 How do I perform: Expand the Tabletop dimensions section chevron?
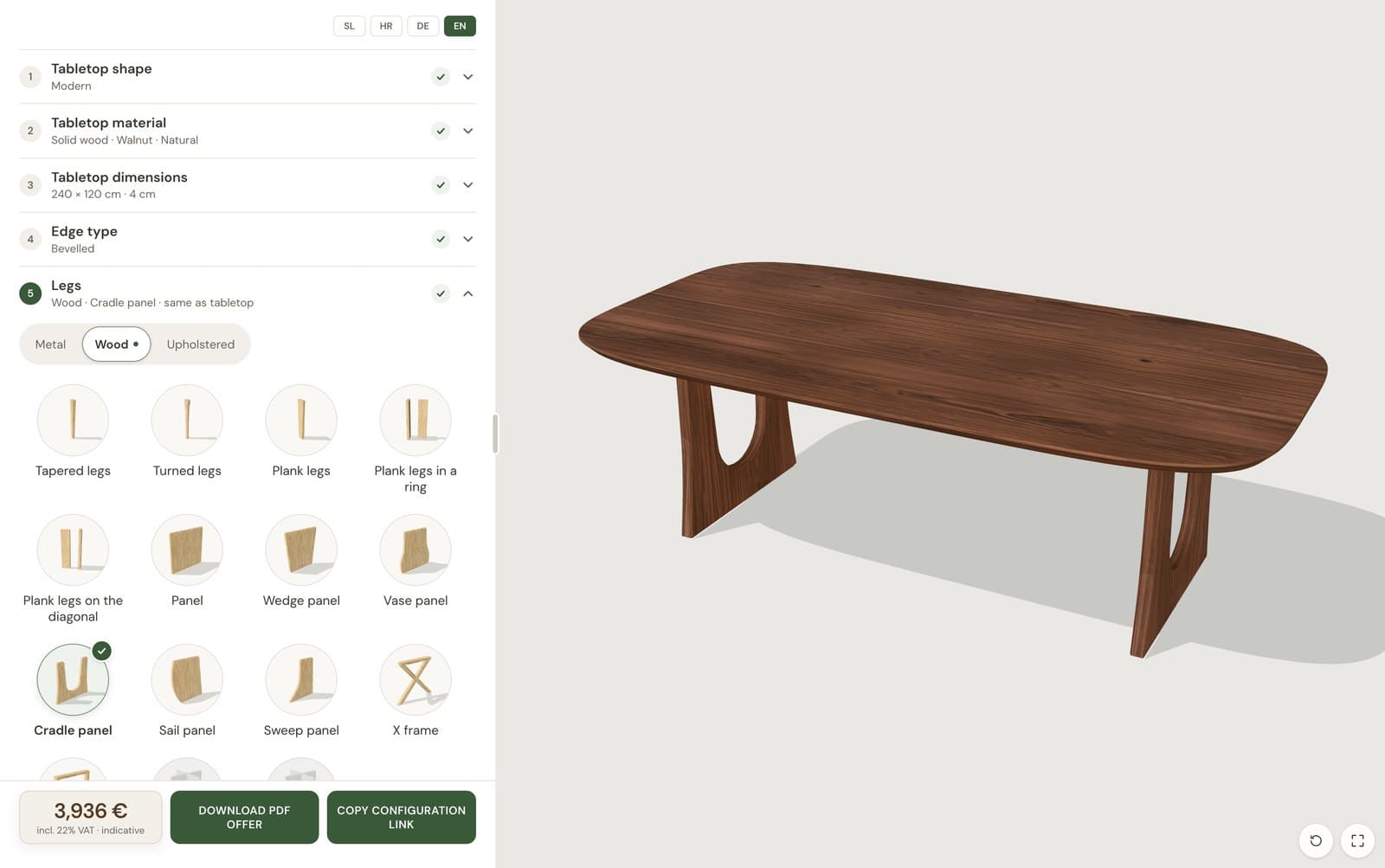(x=468, y=185)
